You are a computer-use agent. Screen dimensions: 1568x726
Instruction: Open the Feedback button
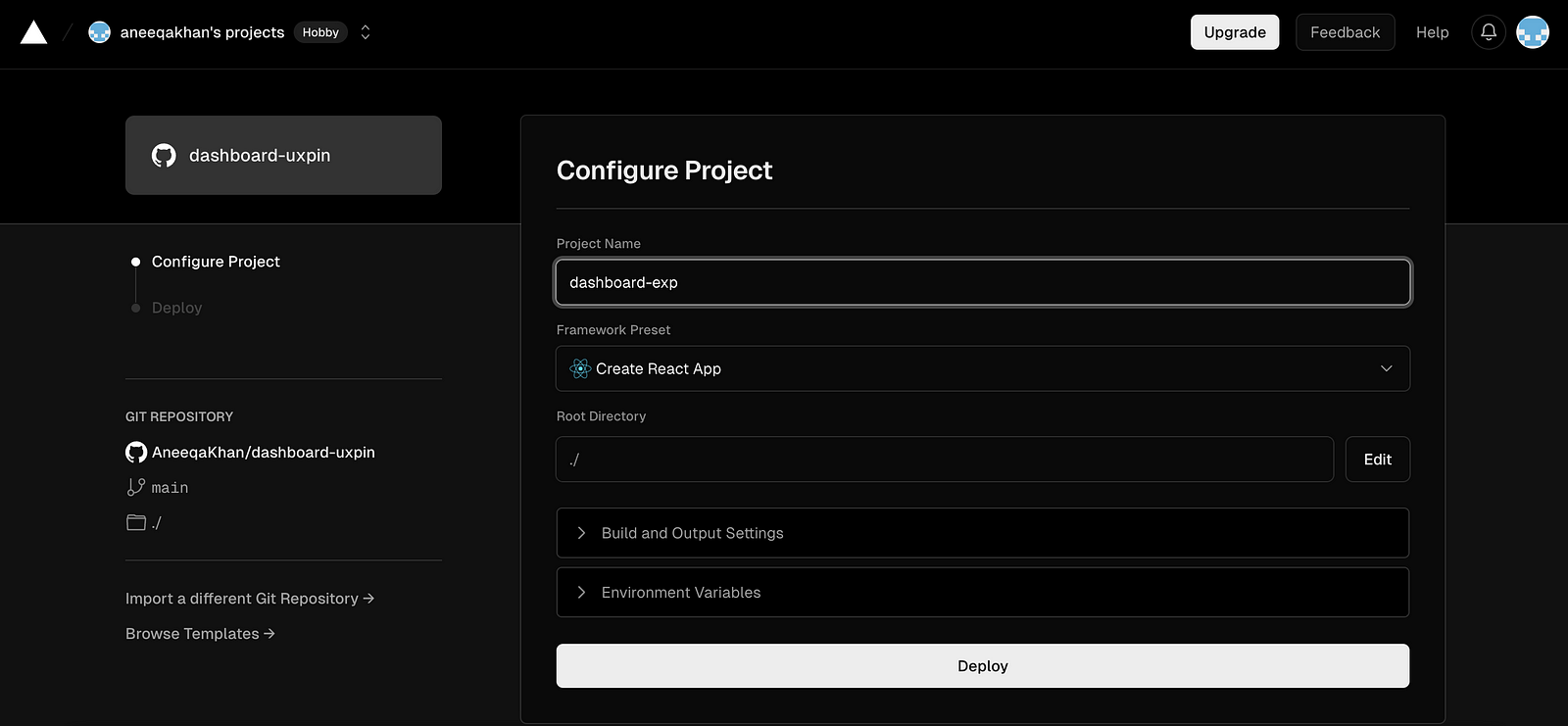[1345, 32]
